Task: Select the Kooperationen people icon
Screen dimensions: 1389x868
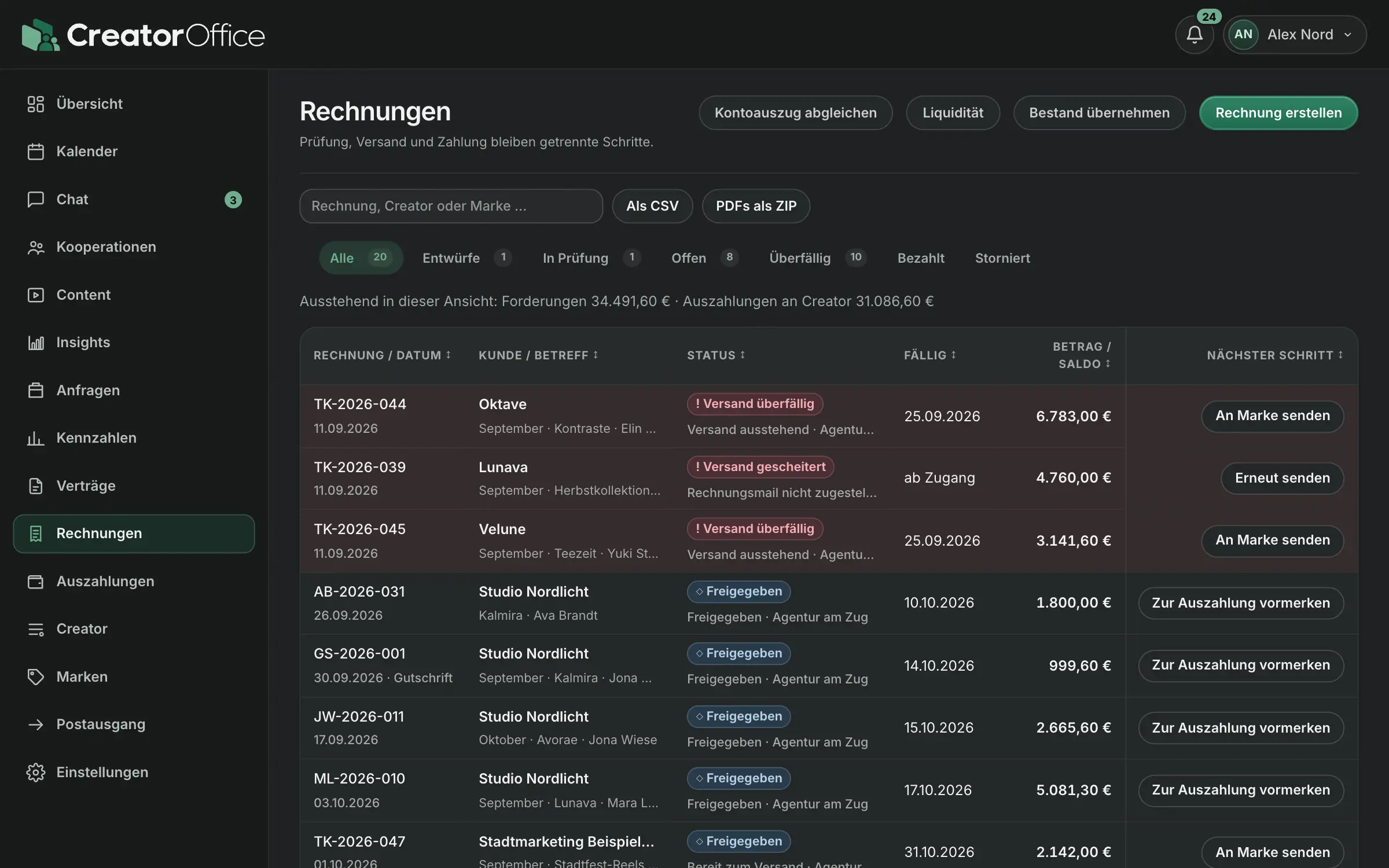Action: tap(36, 247)
